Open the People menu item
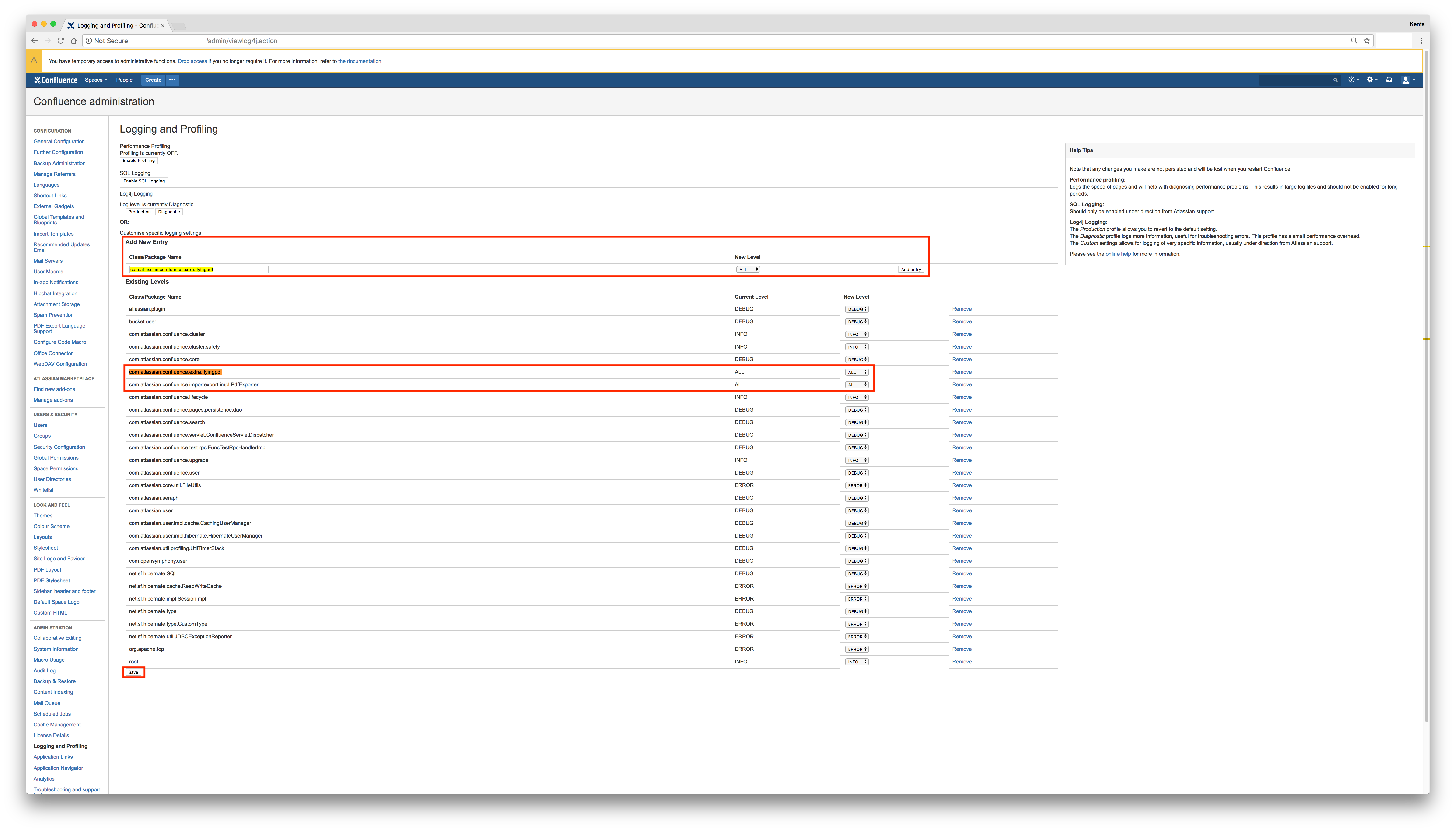 click(124, 80)
